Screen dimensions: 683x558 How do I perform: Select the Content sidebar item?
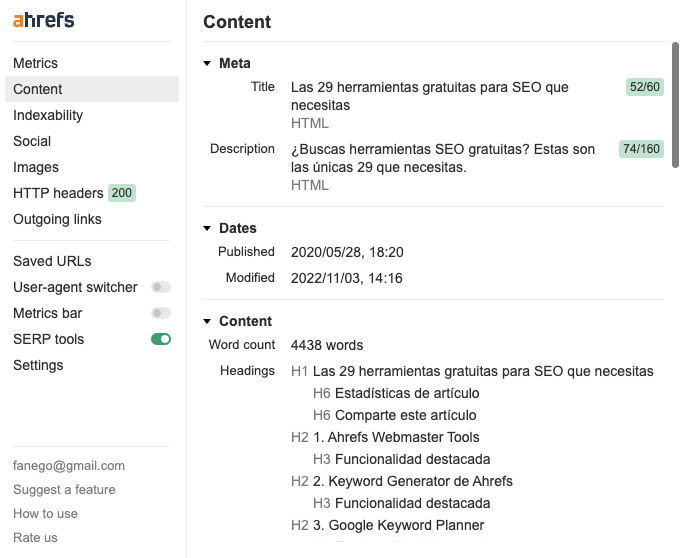click(92, 89)
